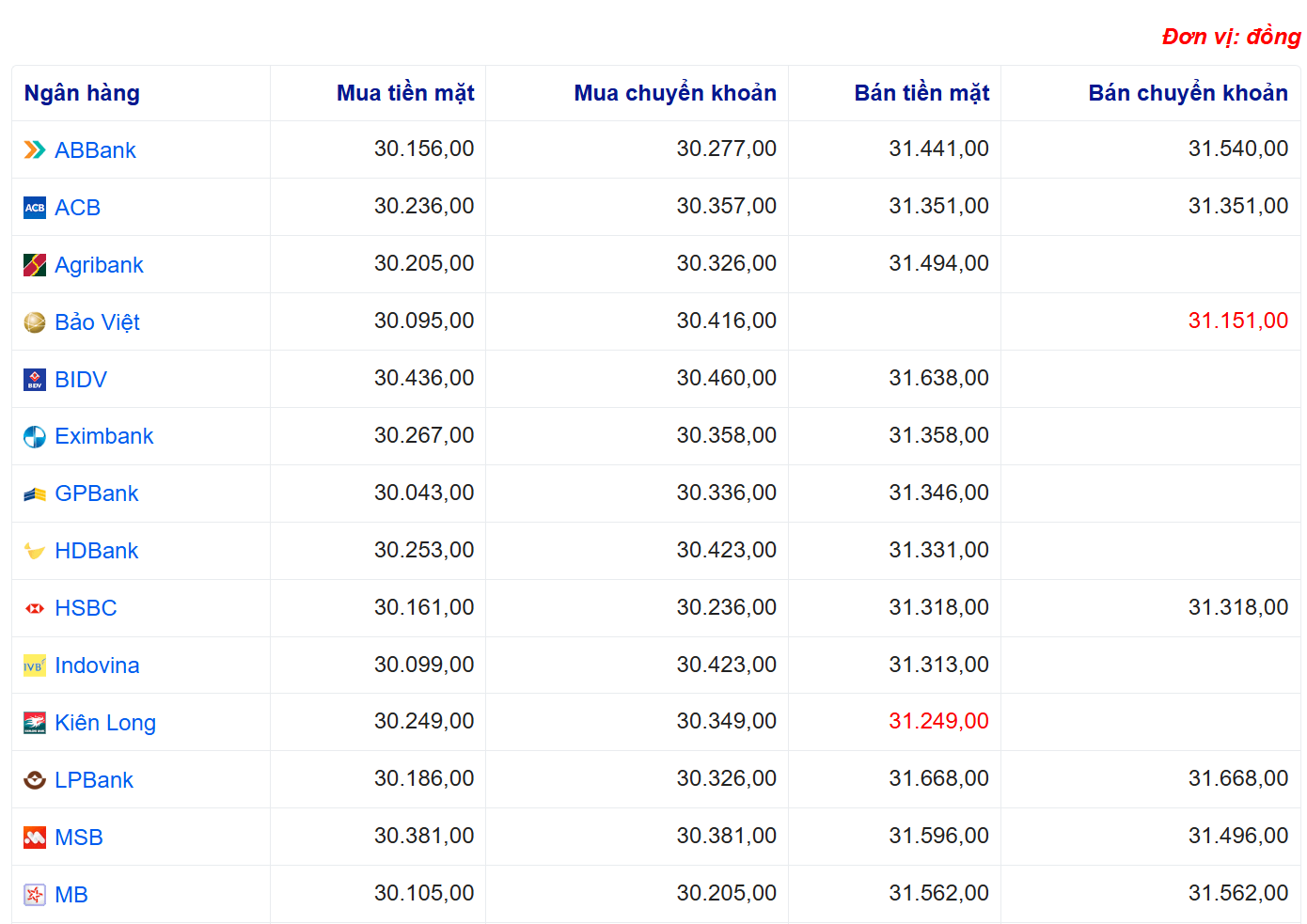Click the Agribank logo icon

click(x=34, y=265)
